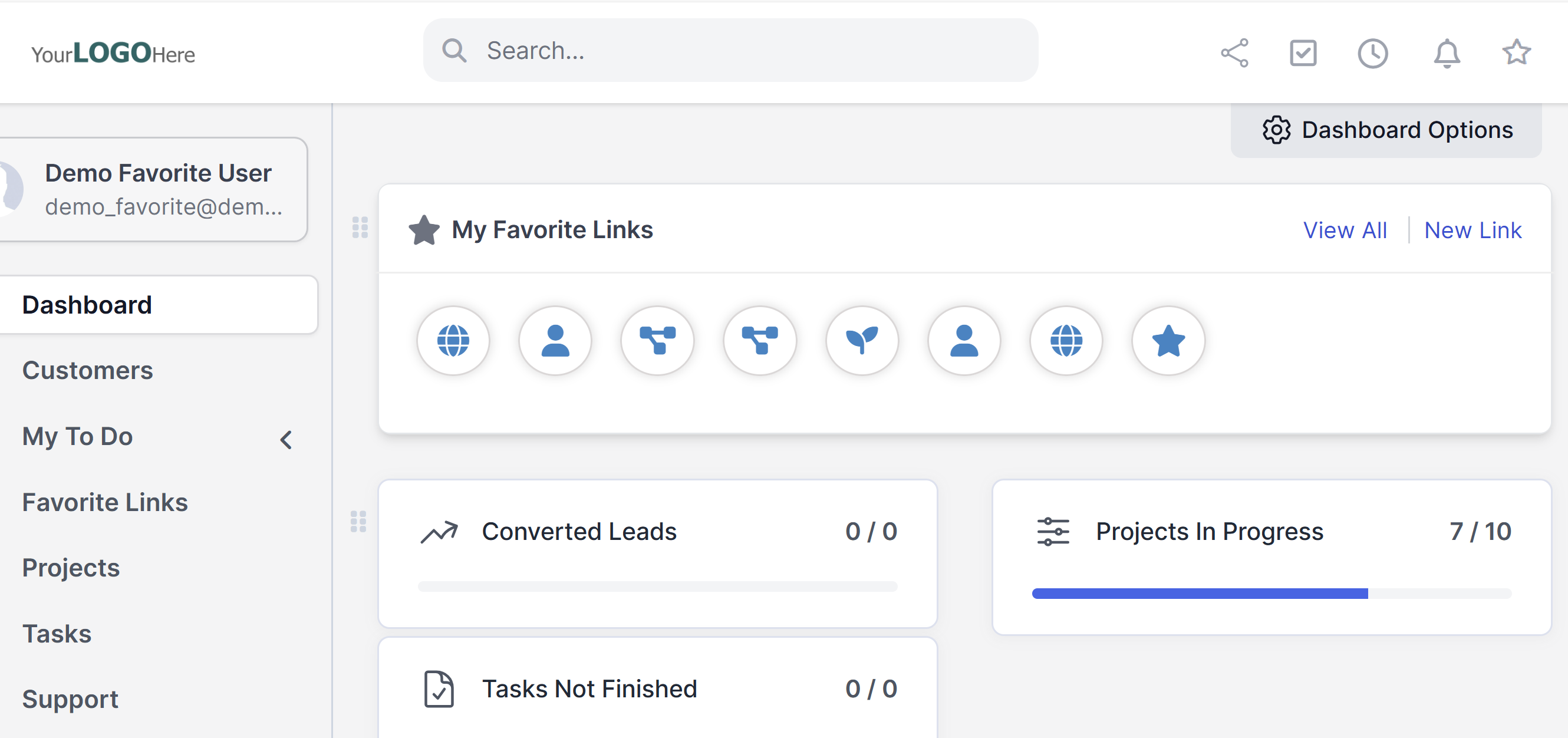Open notifications bell
Viewport: 1568px width, 738px height.
[1447, 53]
